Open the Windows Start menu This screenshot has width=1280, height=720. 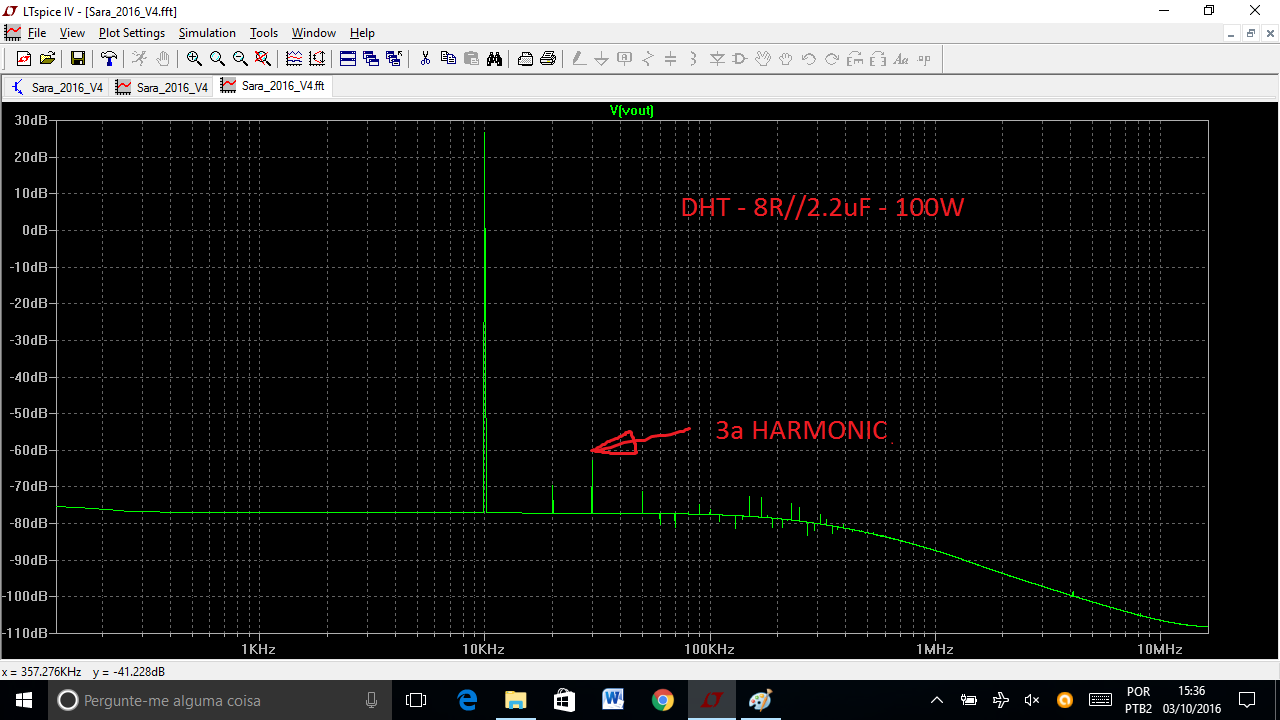(x=23, y=700)
